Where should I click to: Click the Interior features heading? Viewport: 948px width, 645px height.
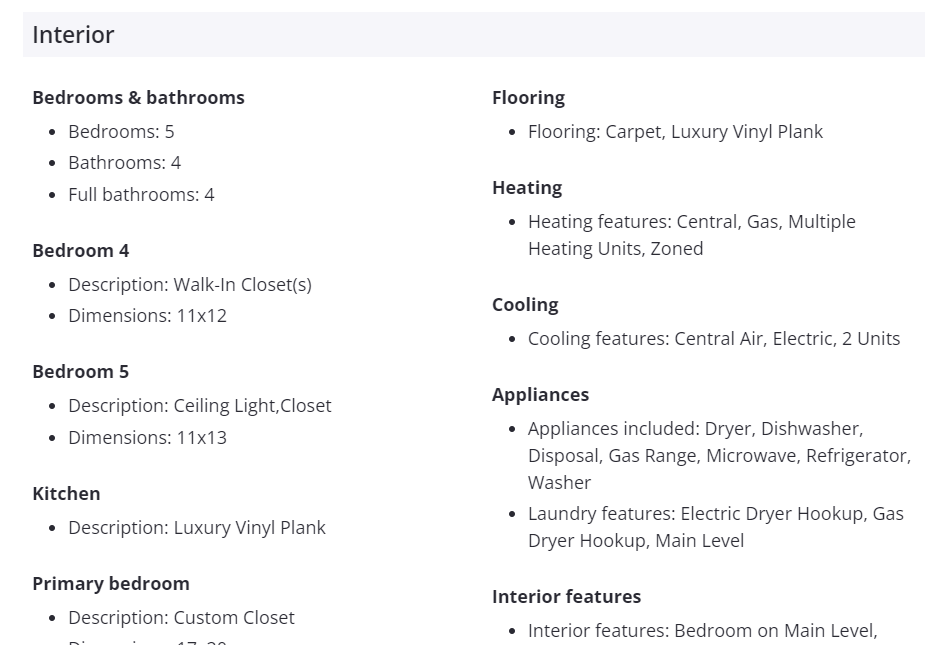point(566,596)
